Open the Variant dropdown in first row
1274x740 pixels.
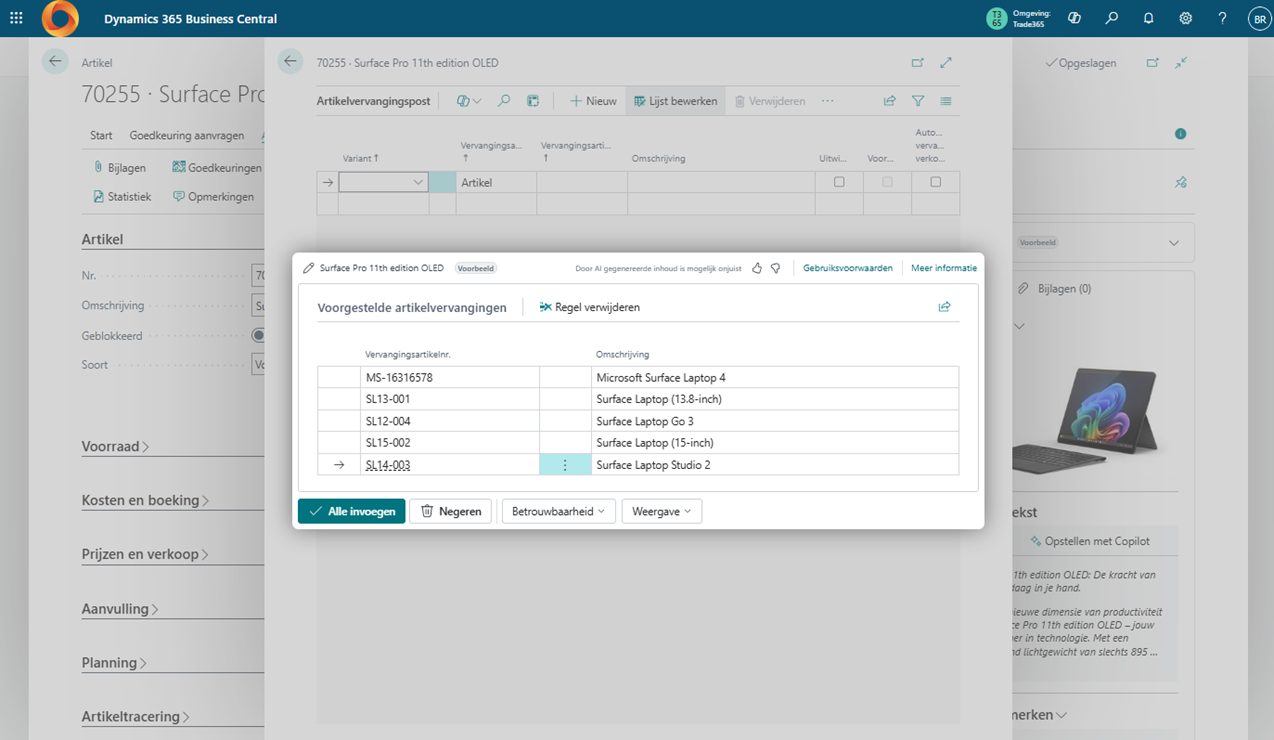(418, 183)
